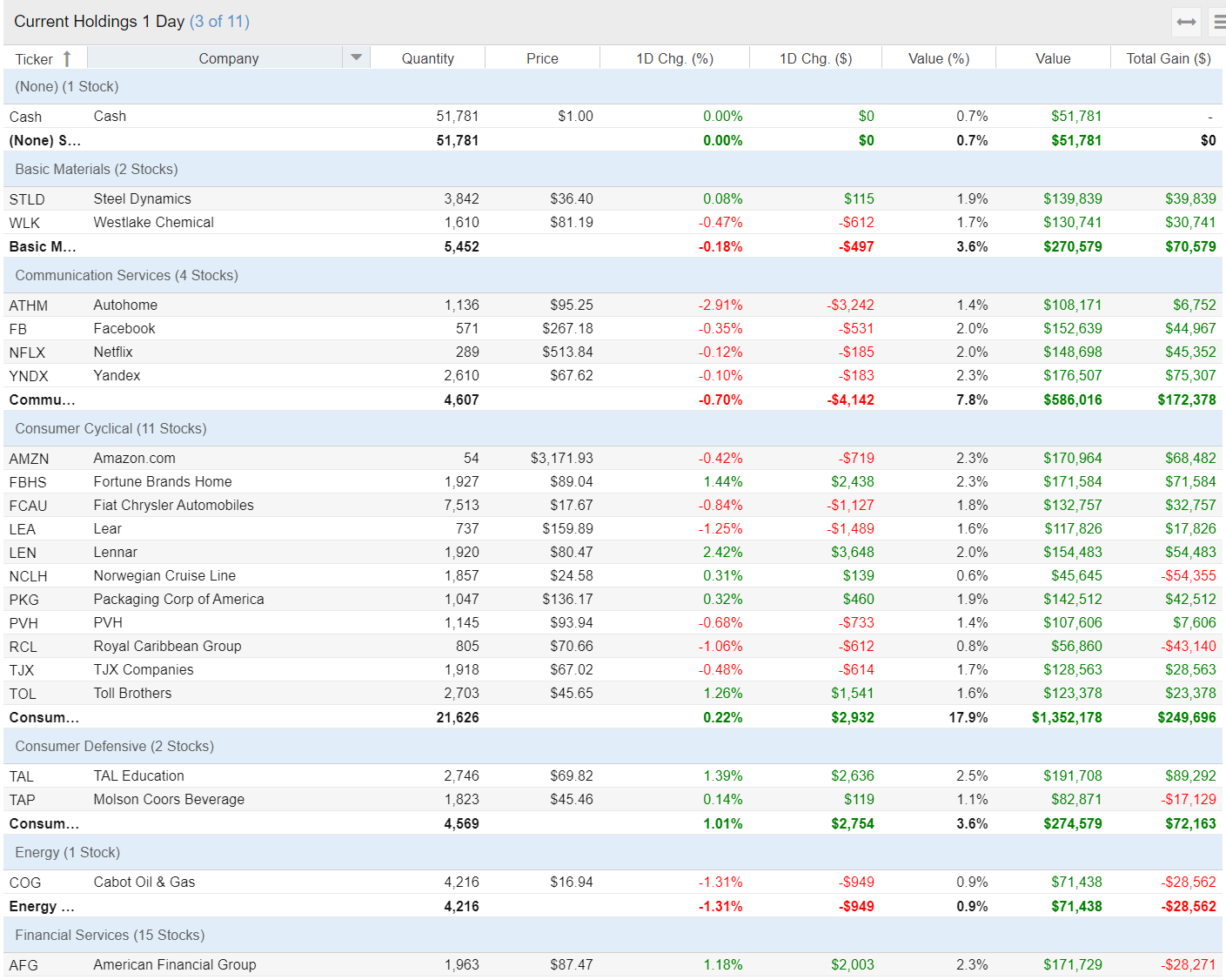Click the sort arrow next to Ticker

click(67, 58)
